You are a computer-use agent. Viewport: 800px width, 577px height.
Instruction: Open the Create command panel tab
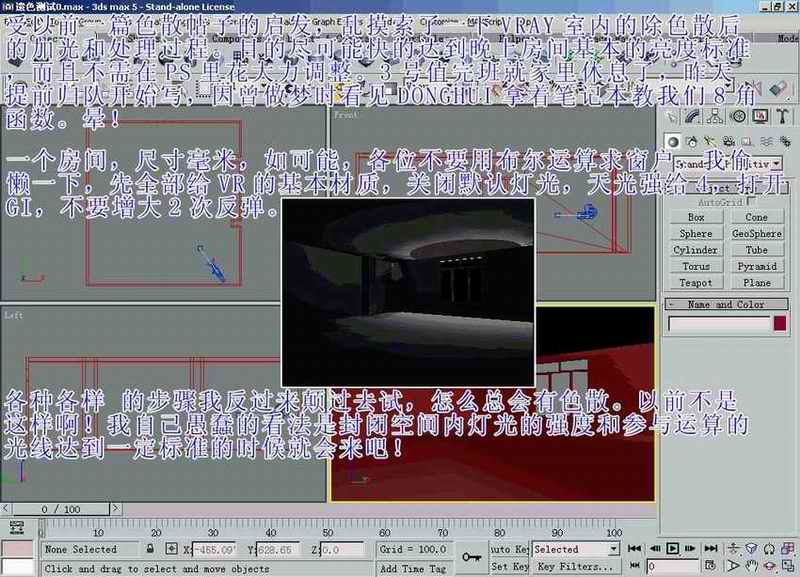[x=671, y=117]
